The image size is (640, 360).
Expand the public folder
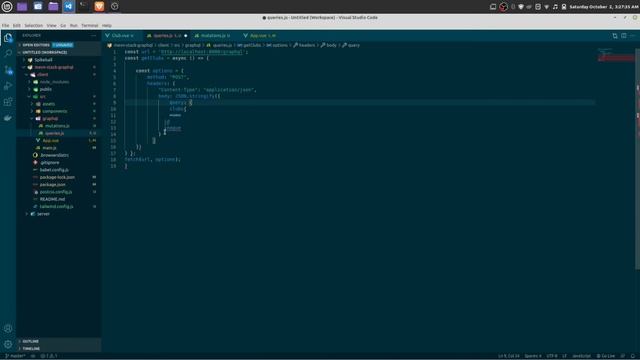coord(58,89)
